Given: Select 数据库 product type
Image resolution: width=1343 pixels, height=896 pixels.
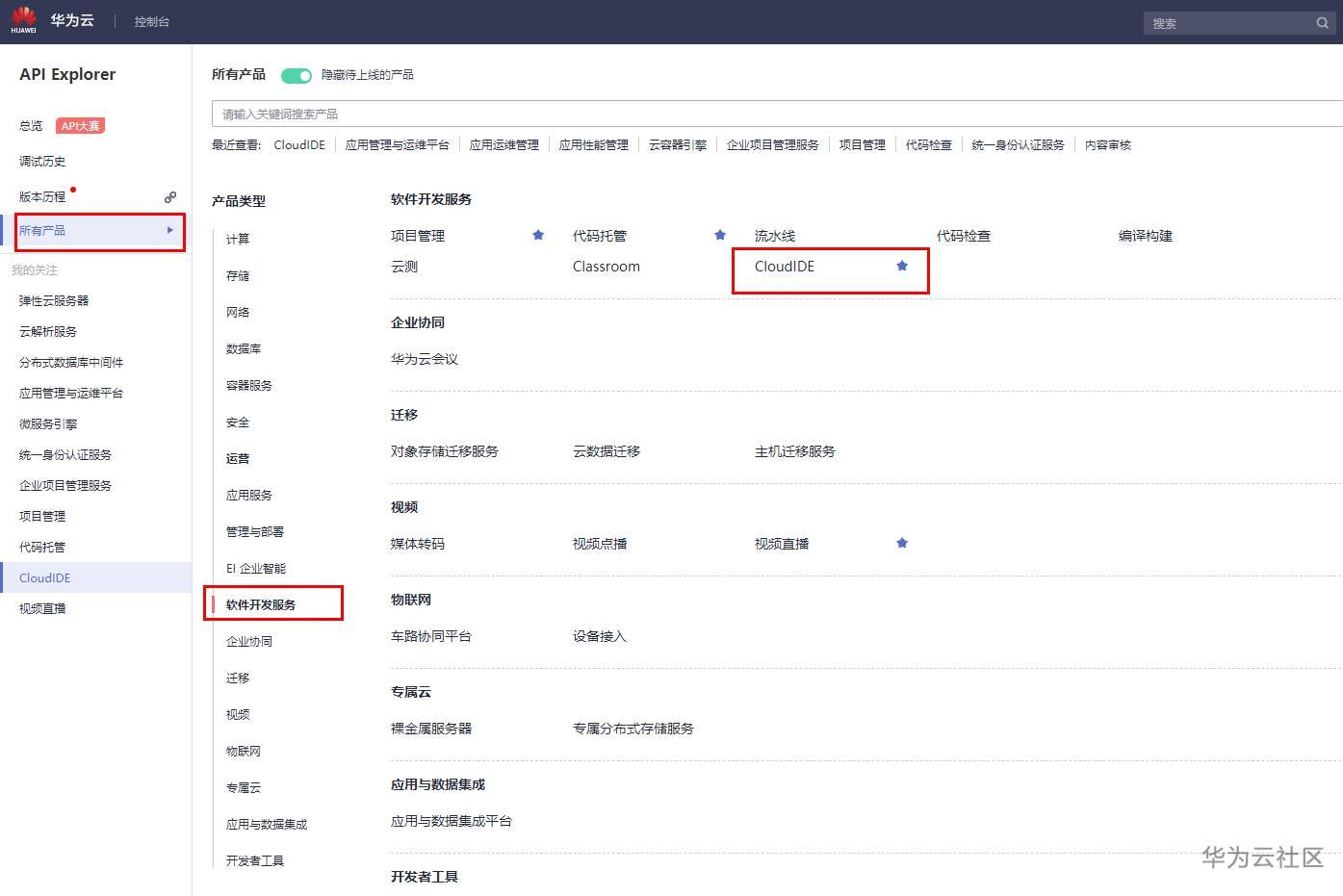Looking at the screenshot, I should tap(244, 349).
